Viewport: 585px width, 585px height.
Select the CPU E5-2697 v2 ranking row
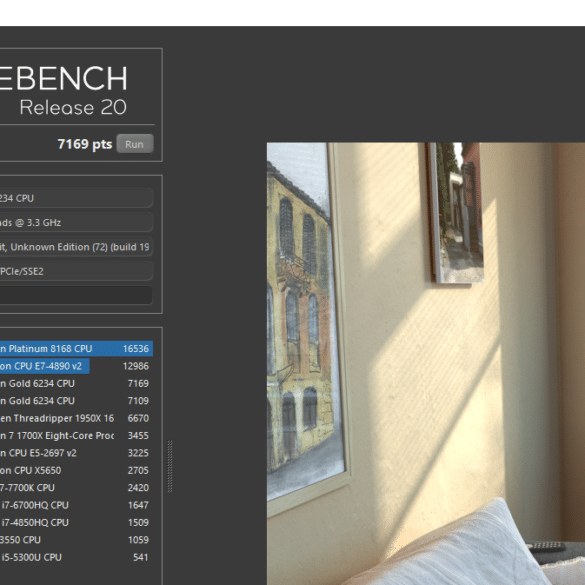click(x=76, y=453)
